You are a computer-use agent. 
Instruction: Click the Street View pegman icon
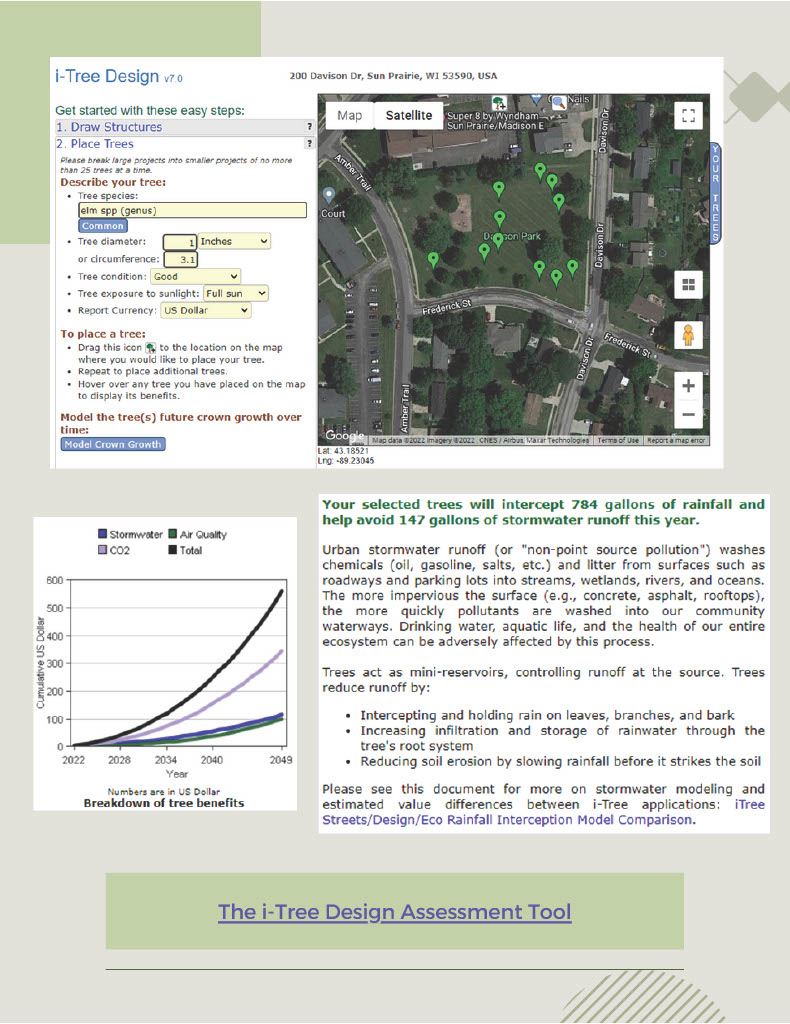(687, 335)
